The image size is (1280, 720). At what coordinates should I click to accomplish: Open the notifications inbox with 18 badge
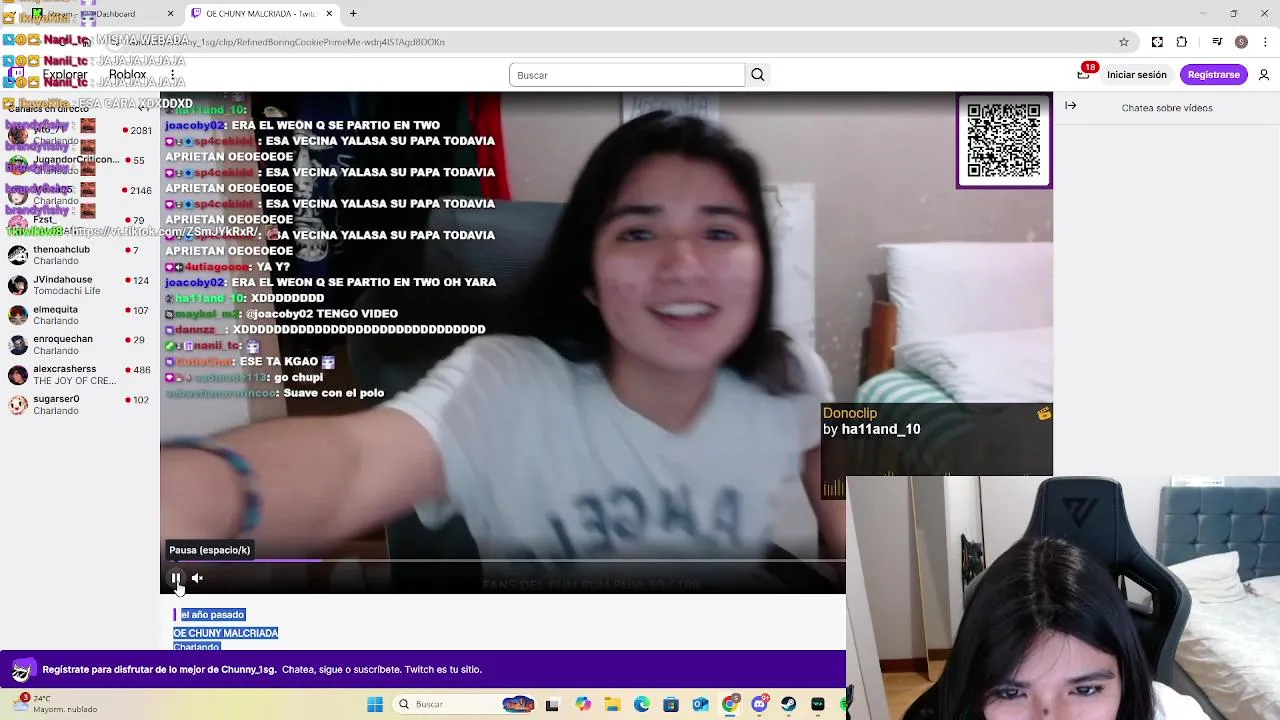[1084, 74]
